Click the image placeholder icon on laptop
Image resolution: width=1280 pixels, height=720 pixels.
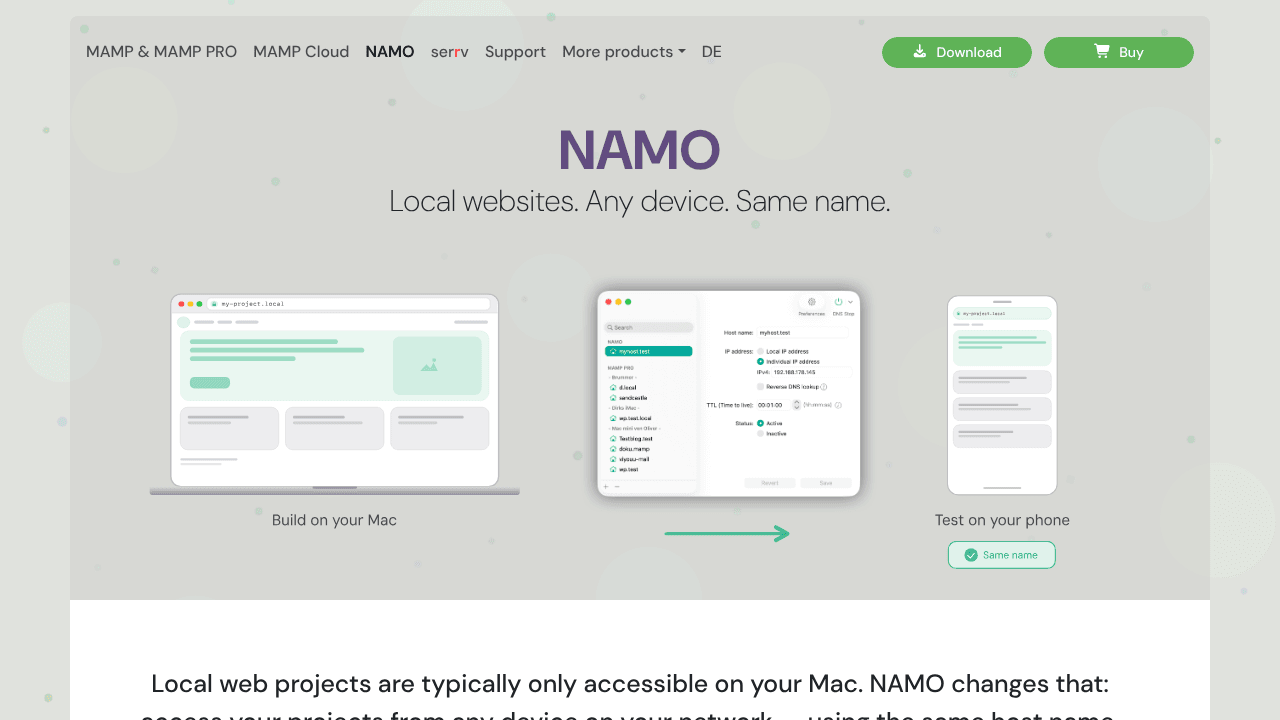click(x=429, y=366)
